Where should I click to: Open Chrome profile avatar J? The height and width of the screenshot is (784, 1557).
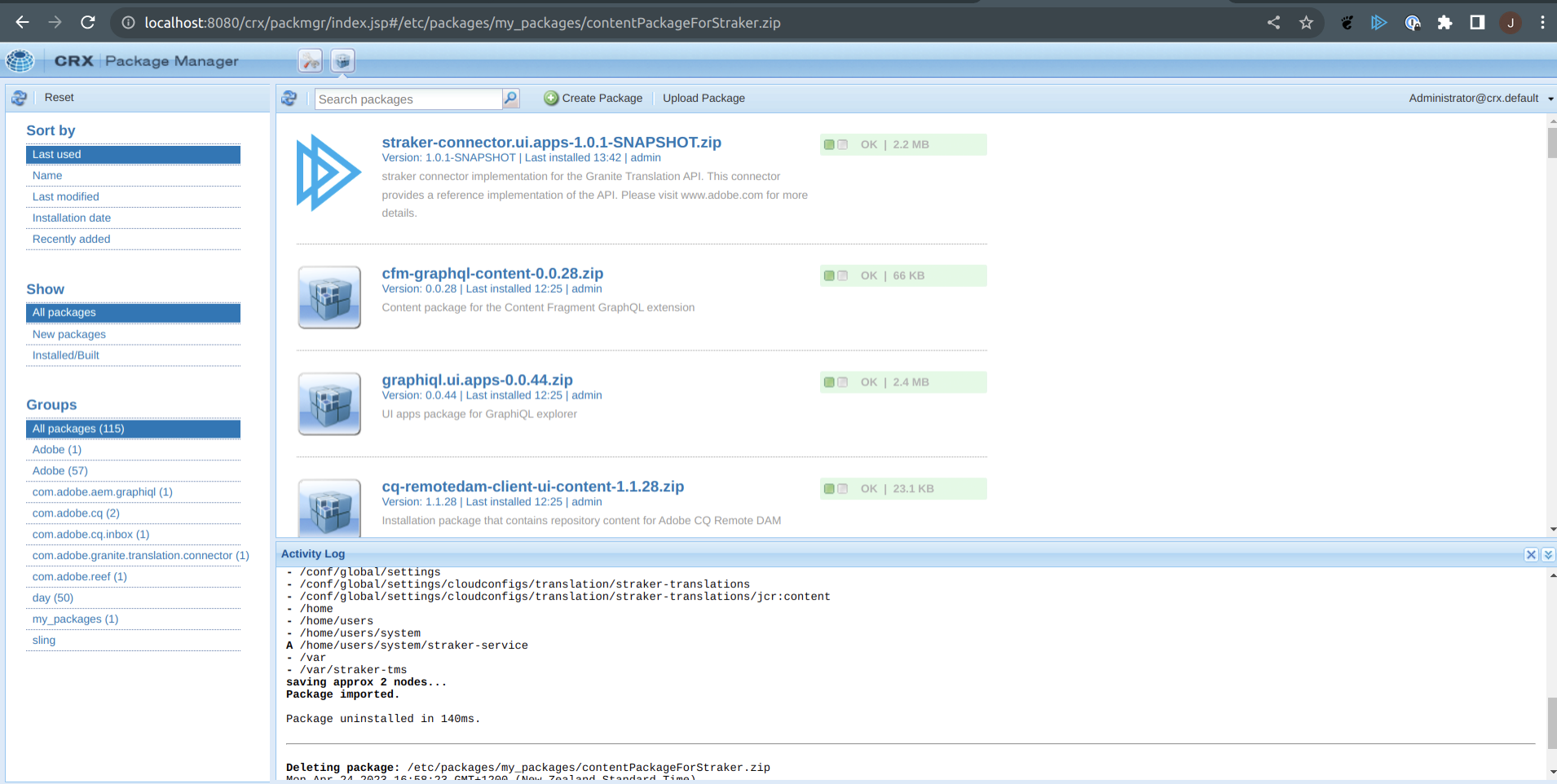[x=1510, y=23]
